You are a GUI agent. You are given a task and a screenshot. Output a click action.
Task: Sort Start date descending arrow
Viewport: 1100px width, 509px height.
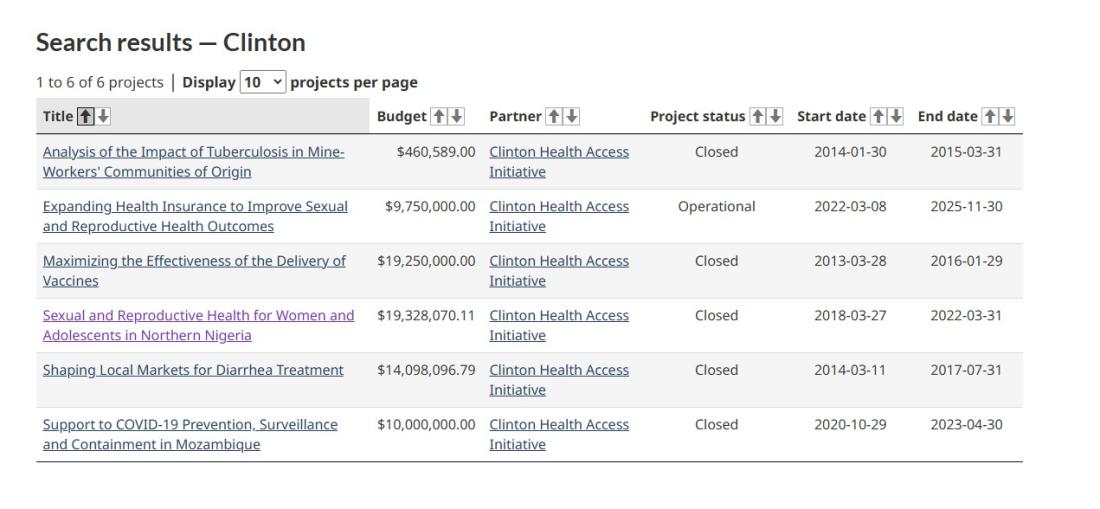click(896, 116)
